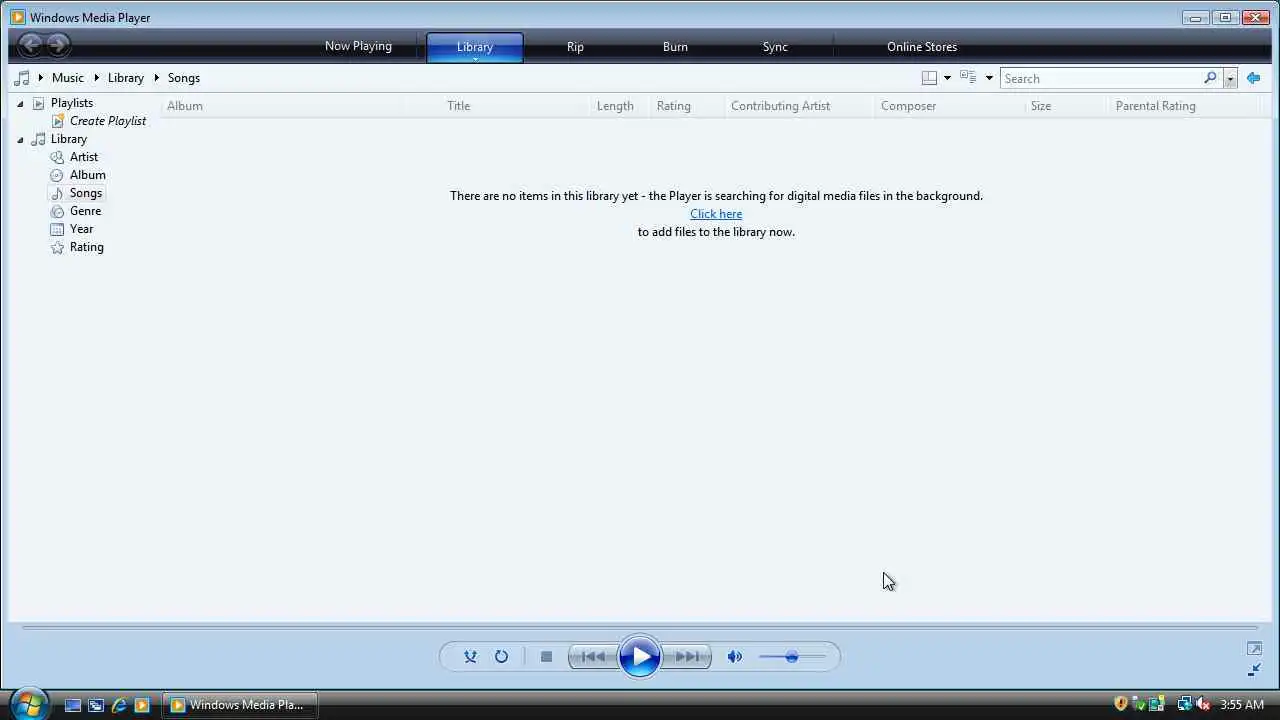Select the Library tab
The image size is (1280, 720).
[474, 47]
